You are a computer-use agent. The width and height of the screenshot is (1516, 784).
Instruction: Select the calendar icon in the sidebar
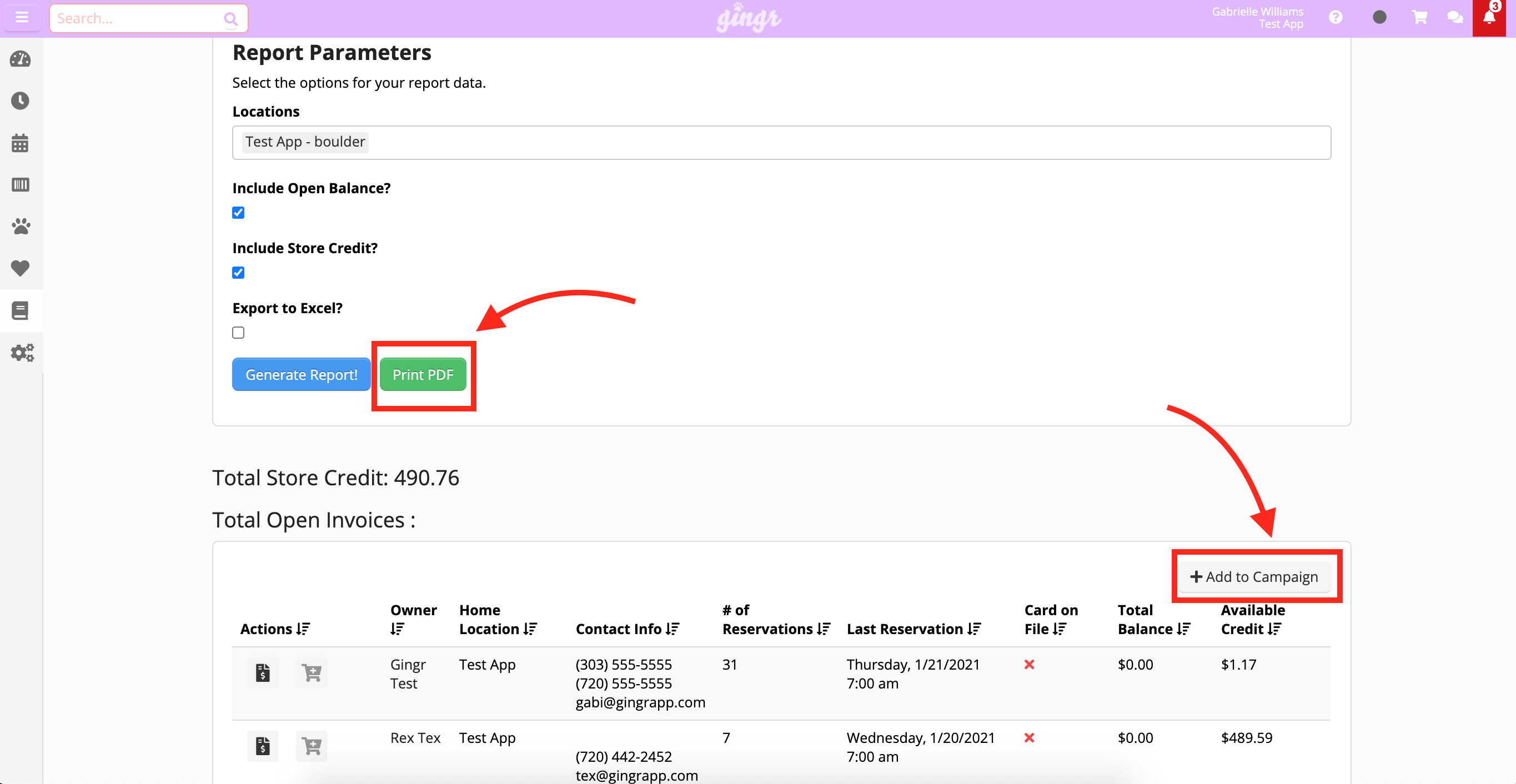(x=20, y=143)
